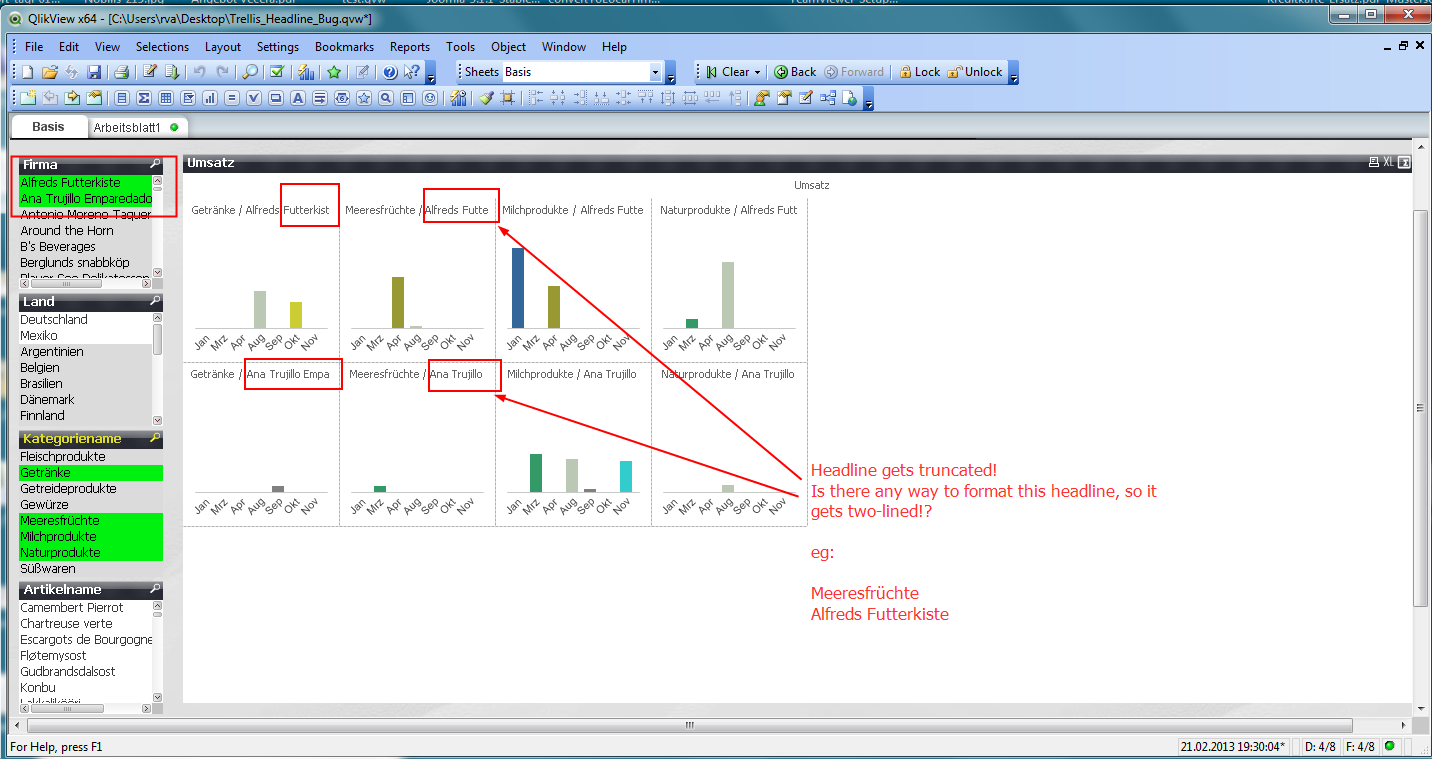Open the Object menu

click(x=508, y=47)
